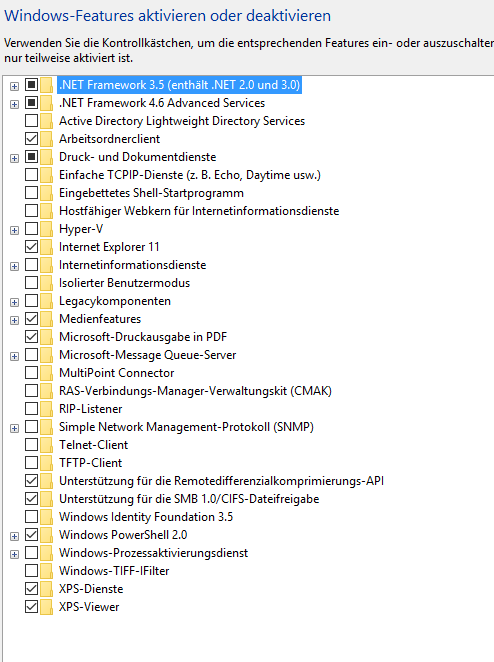Click the folder icon beside Hyper-V

46,229
